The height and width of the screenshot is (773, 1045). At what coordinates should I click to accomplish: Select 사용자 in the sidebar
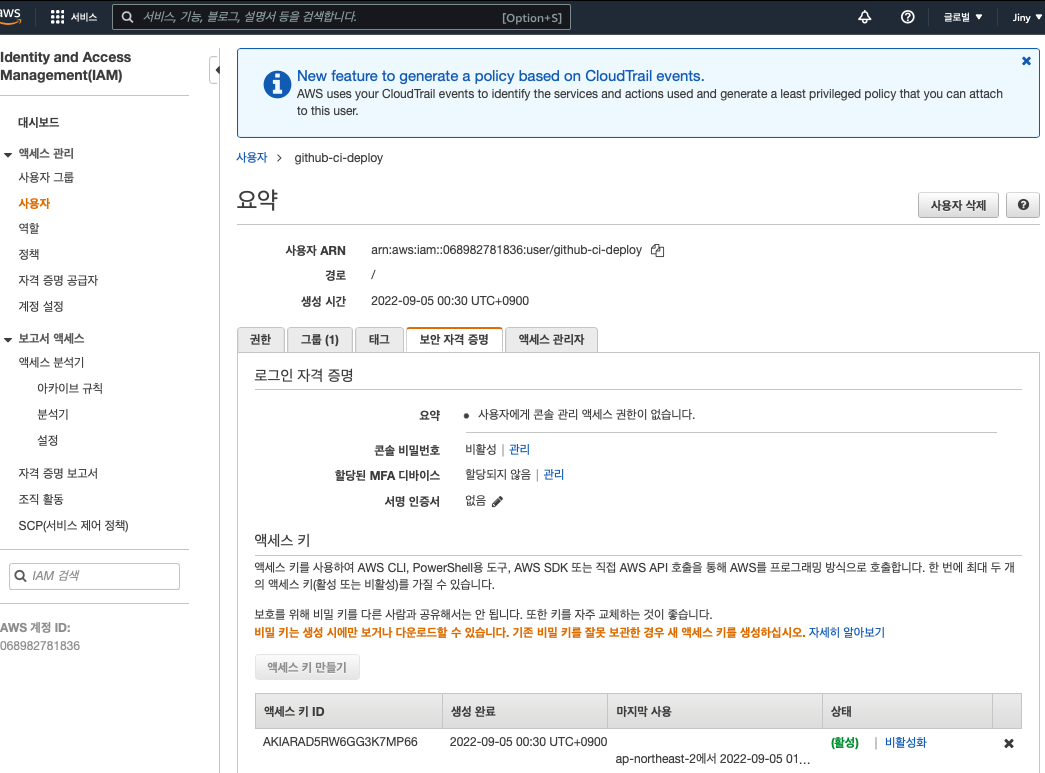[x=34, y=203]
